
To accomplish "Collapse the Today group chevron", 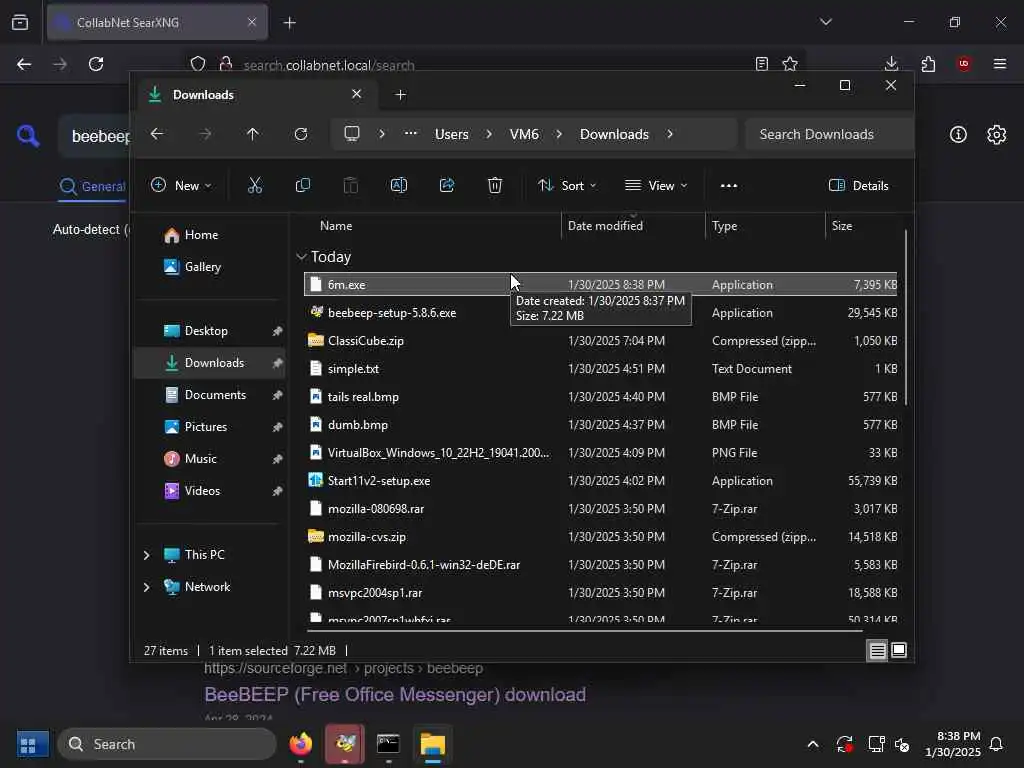I will point(301,257).
